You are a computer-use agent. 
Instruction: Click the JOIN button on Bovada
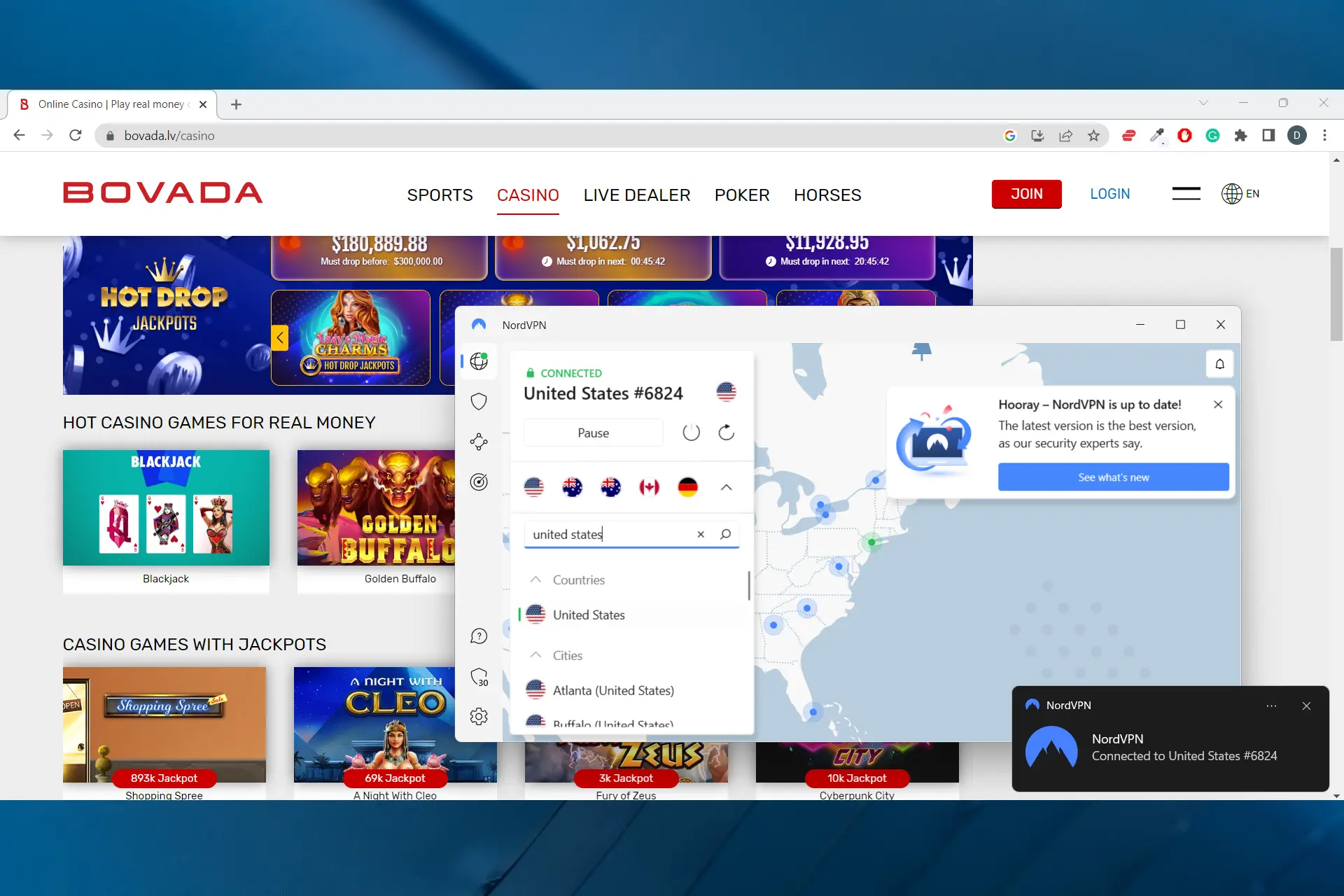point(1026,194)
